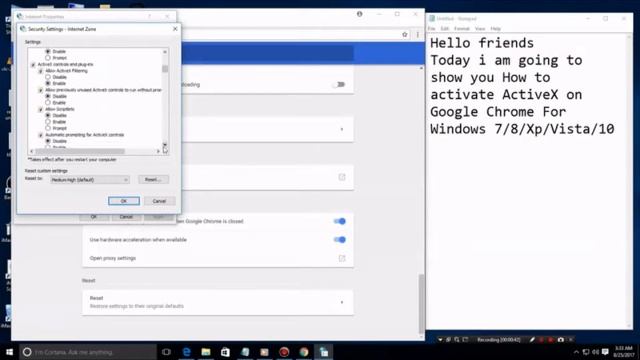Click OK in the Internet Properties window
The width and height of the screenshot is (640, 360).
point(94,217)
